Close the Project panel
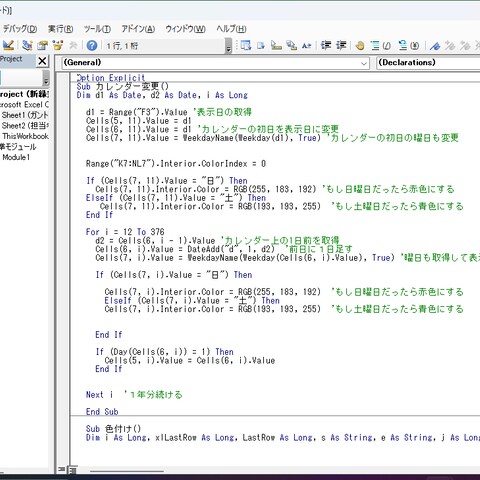Viewport: 480px width, 480px height. click(x=42, y=61)
